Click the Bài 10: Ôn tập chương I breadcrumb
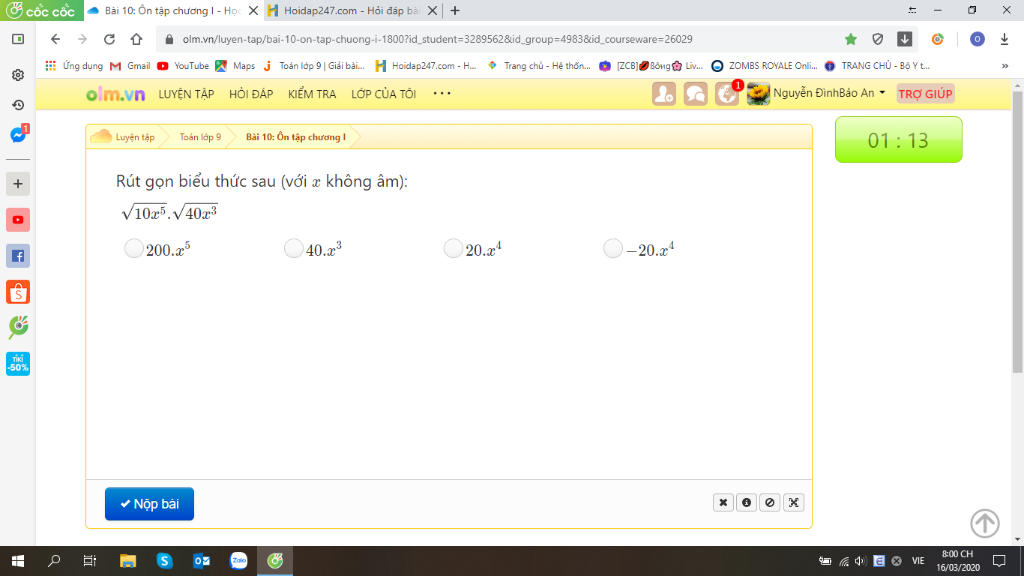 coord(296,137)
